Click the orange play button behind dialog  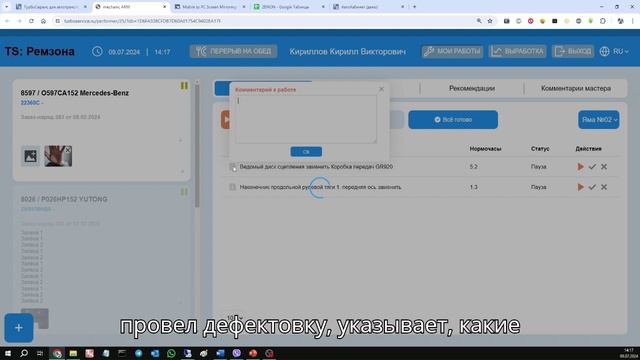click(225, 120)
